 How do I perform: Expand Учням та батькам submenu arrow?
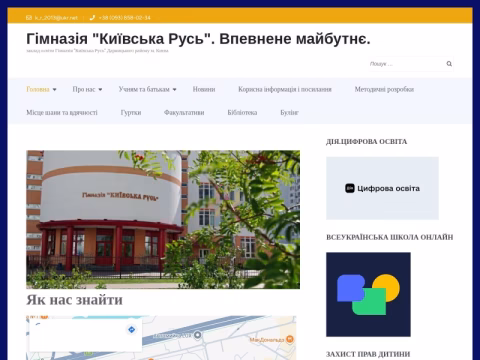[x=174, y=89]
